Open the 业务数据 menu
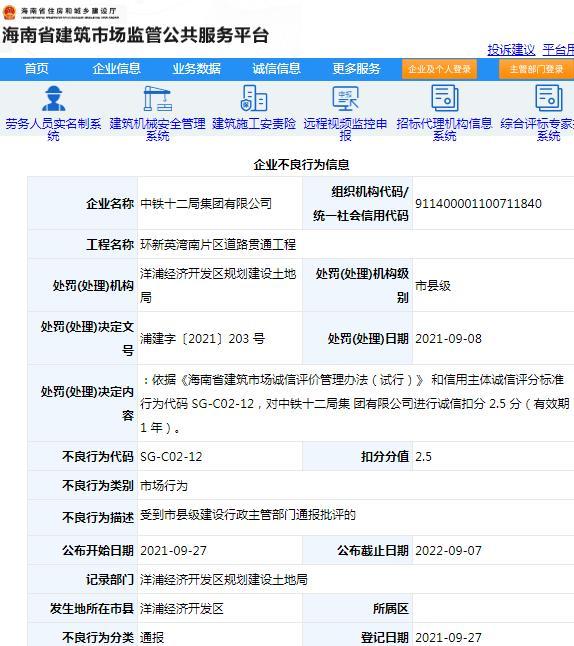The image size is (574, 646). click(197, 68)
